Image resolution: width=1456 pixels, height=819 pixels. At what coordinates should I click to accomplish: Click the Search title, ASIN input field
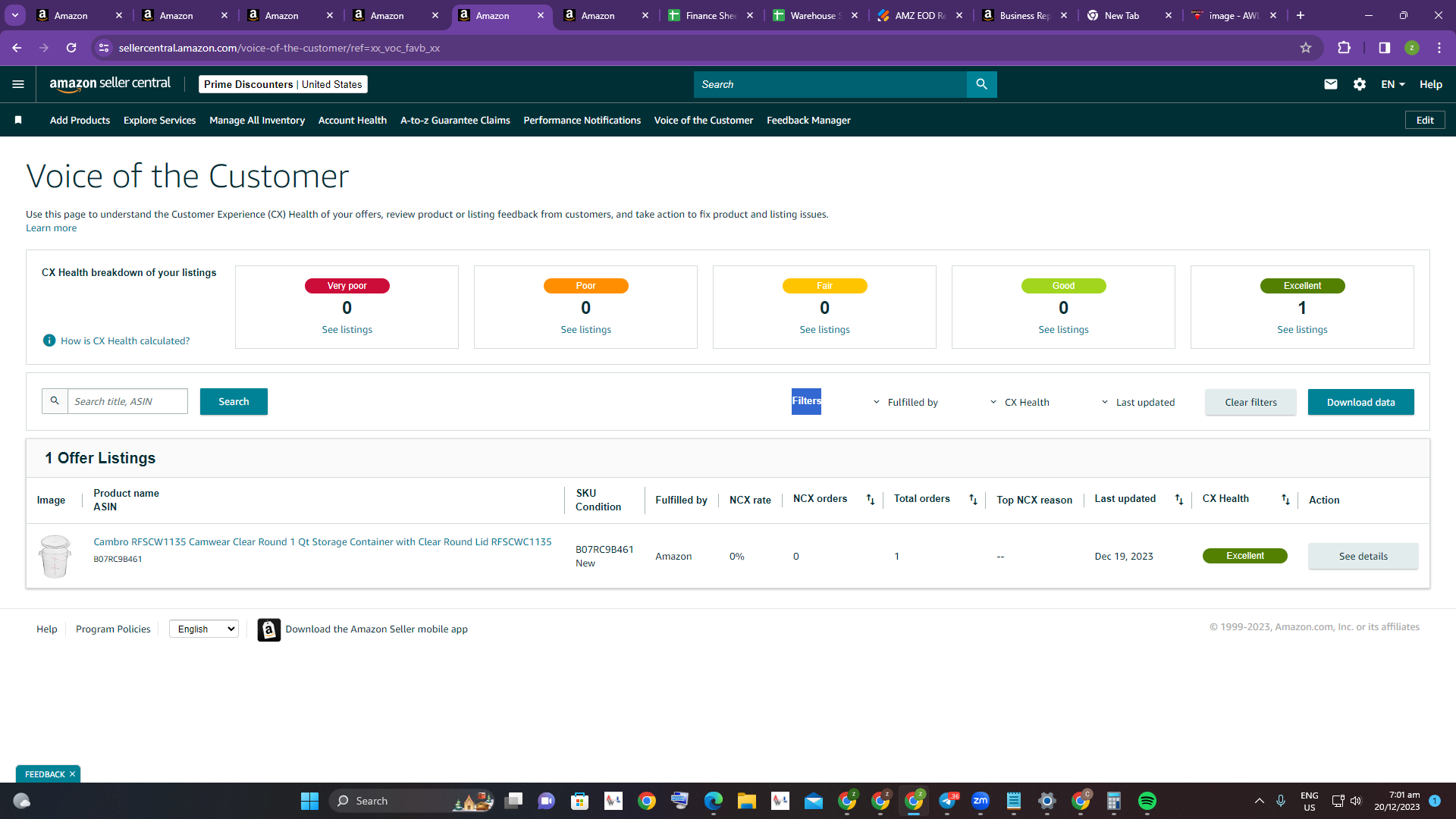pos(127,401)
